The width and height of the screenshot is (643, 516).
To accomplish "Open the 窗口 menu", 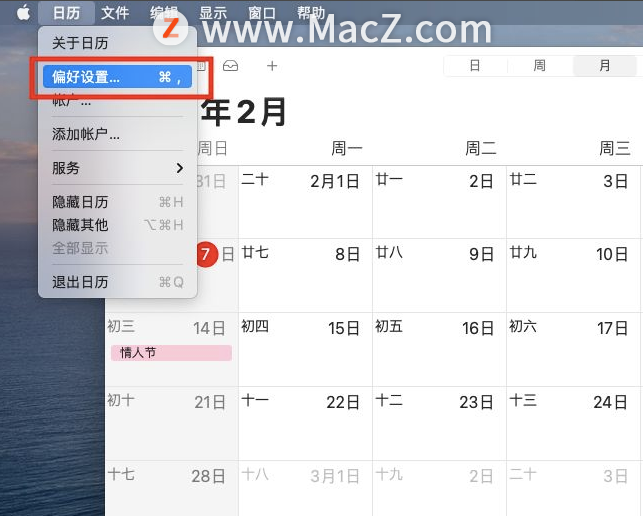I will (262, 13).
